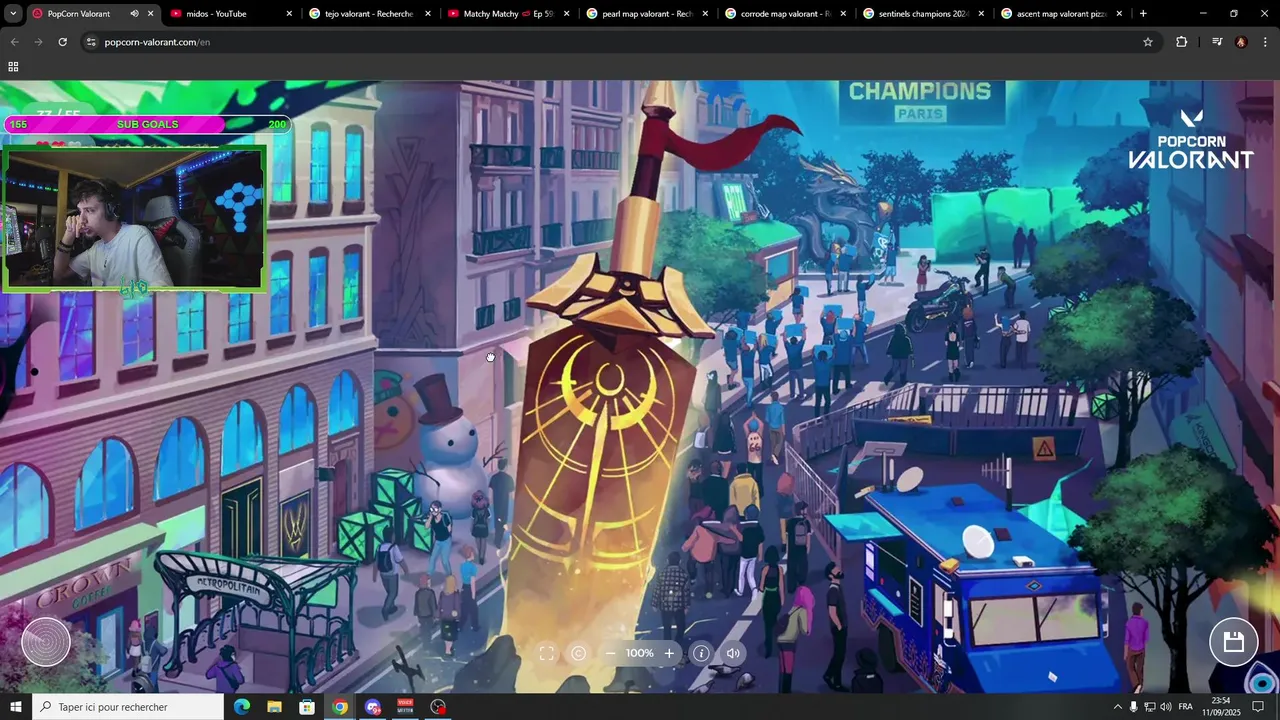1280x720 pixels.
Task: Click the copyright credits icon
Action: pyautogui.click(x=578, y=653)
